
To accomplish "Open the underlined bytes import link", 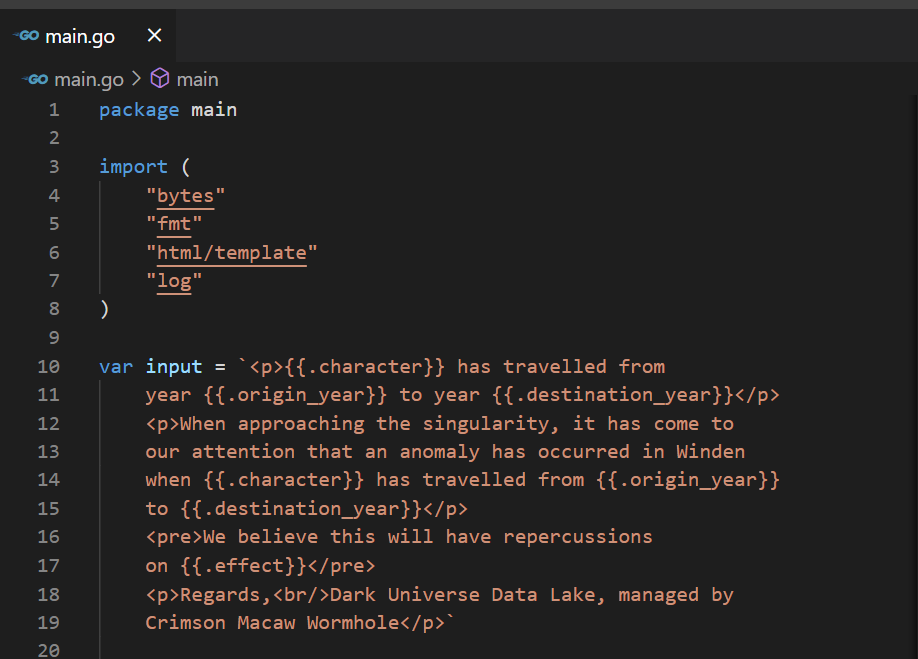I will tap(184, 195).
